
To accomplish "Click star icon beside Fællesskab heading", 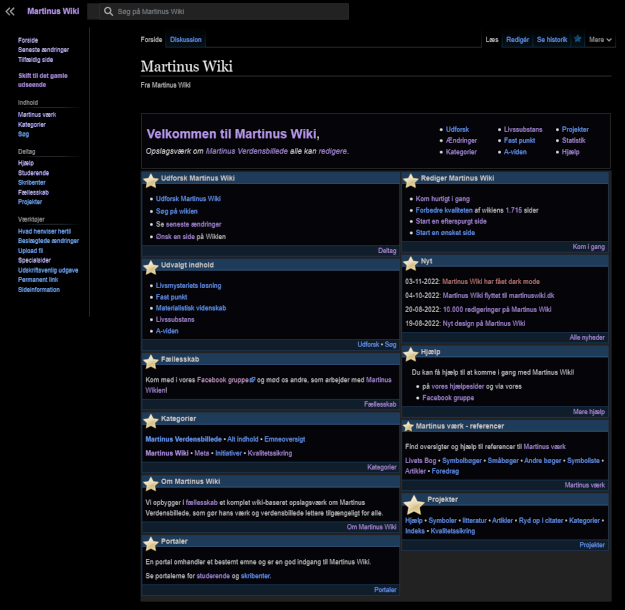I will [151, 362].
